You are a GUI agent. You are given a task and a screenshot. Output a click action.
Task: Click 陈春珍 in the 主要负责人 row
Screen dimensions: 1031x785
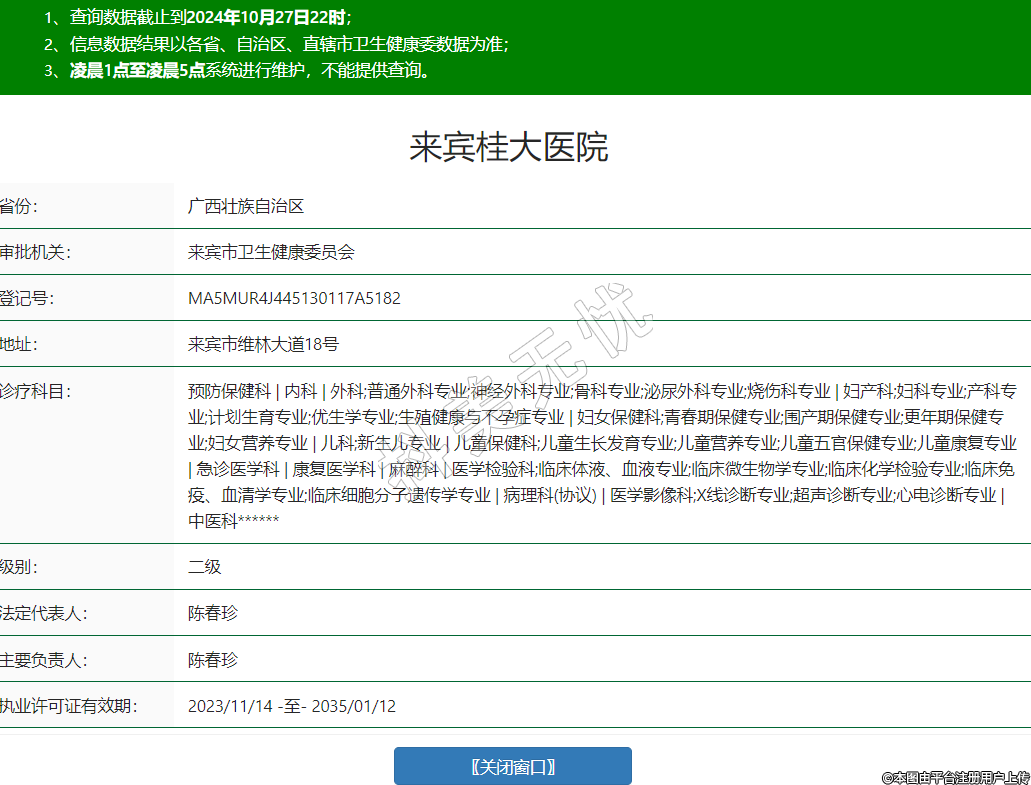tap(212, 660)
